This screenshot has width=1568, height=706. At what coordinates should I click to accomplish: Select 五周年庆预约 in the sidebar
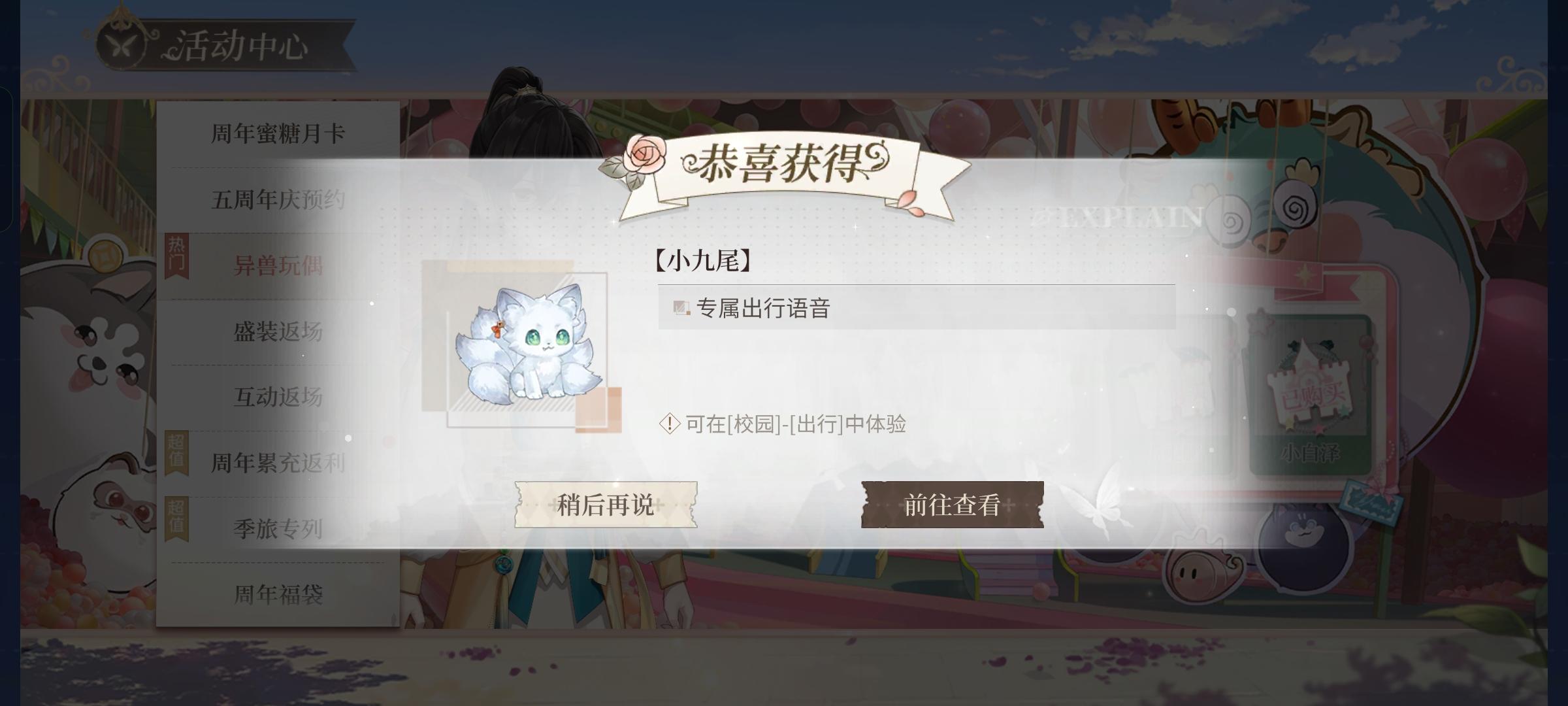pyautogui.click(x=278, y=199)
